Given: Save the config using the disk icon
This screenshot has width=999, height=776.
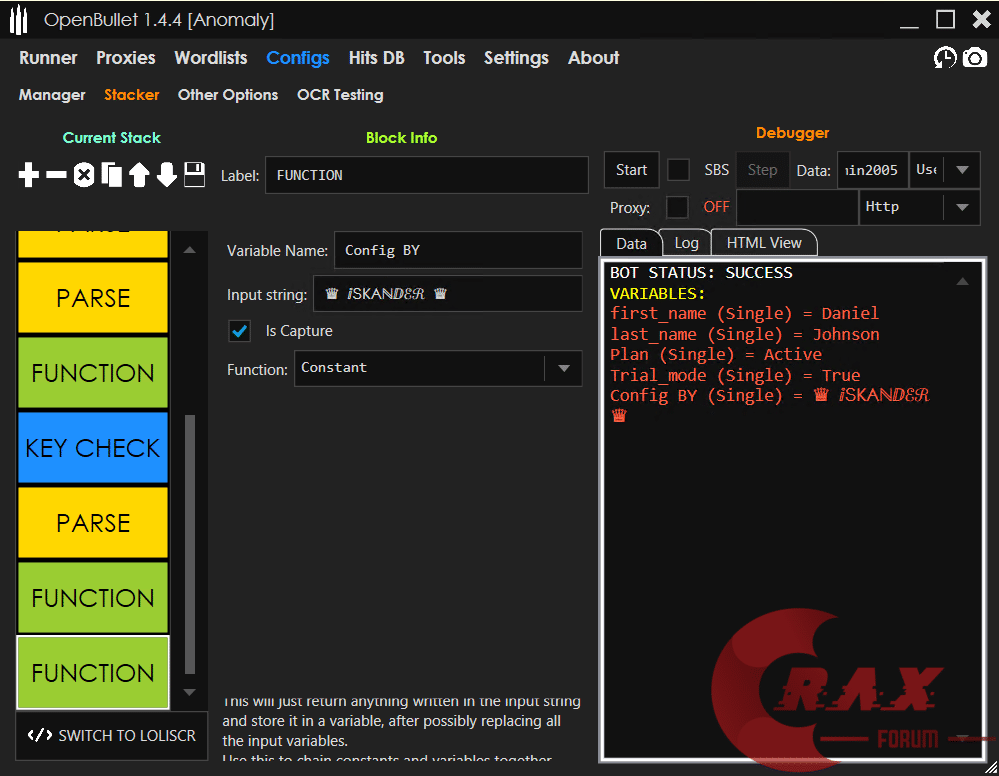Looking at the screenshot, I should pos(196,174).
